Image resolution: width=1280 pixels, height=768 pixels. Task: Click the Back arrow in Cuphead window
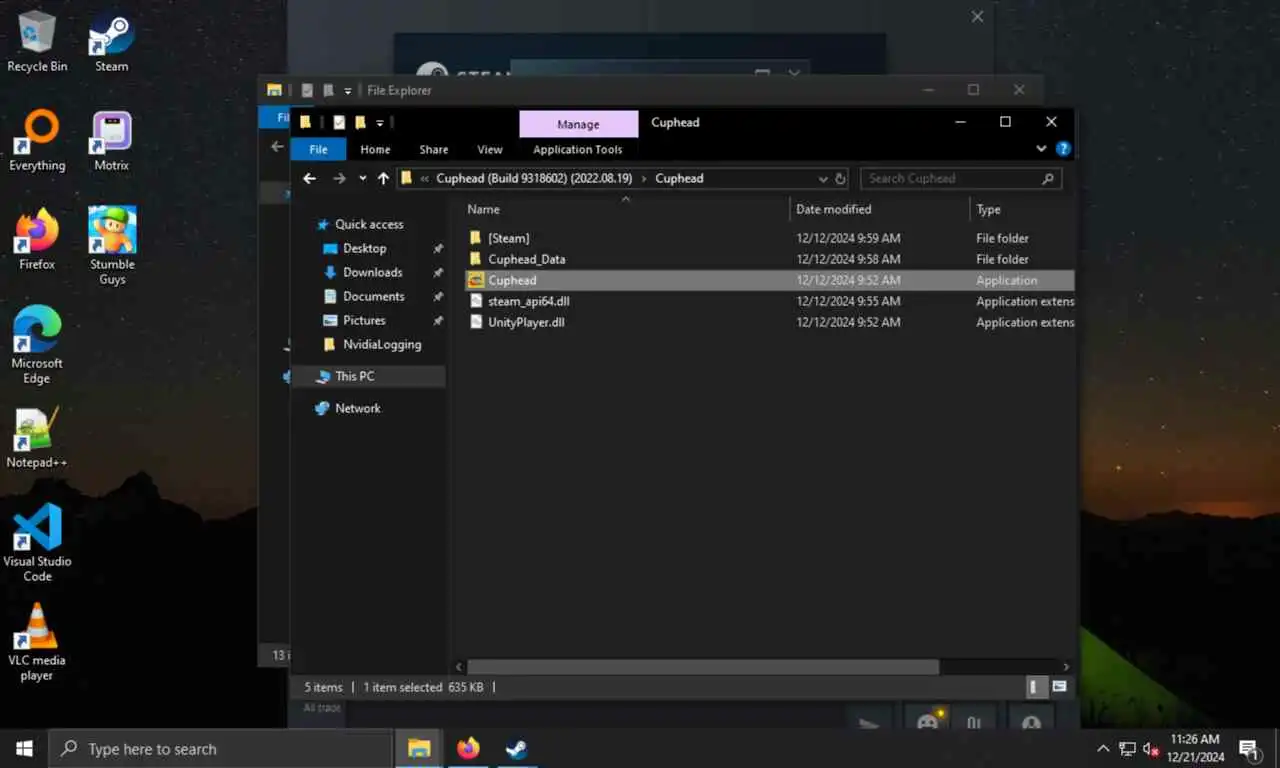pos(310,178)
